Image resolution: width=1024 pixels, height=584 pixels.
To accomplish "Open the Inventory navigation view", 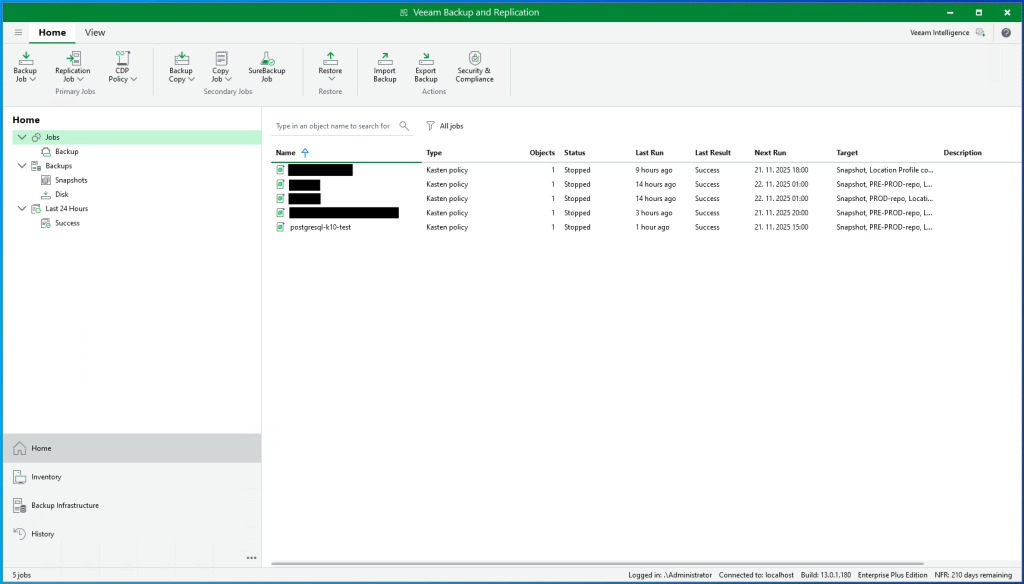I will tap(46, 477).
